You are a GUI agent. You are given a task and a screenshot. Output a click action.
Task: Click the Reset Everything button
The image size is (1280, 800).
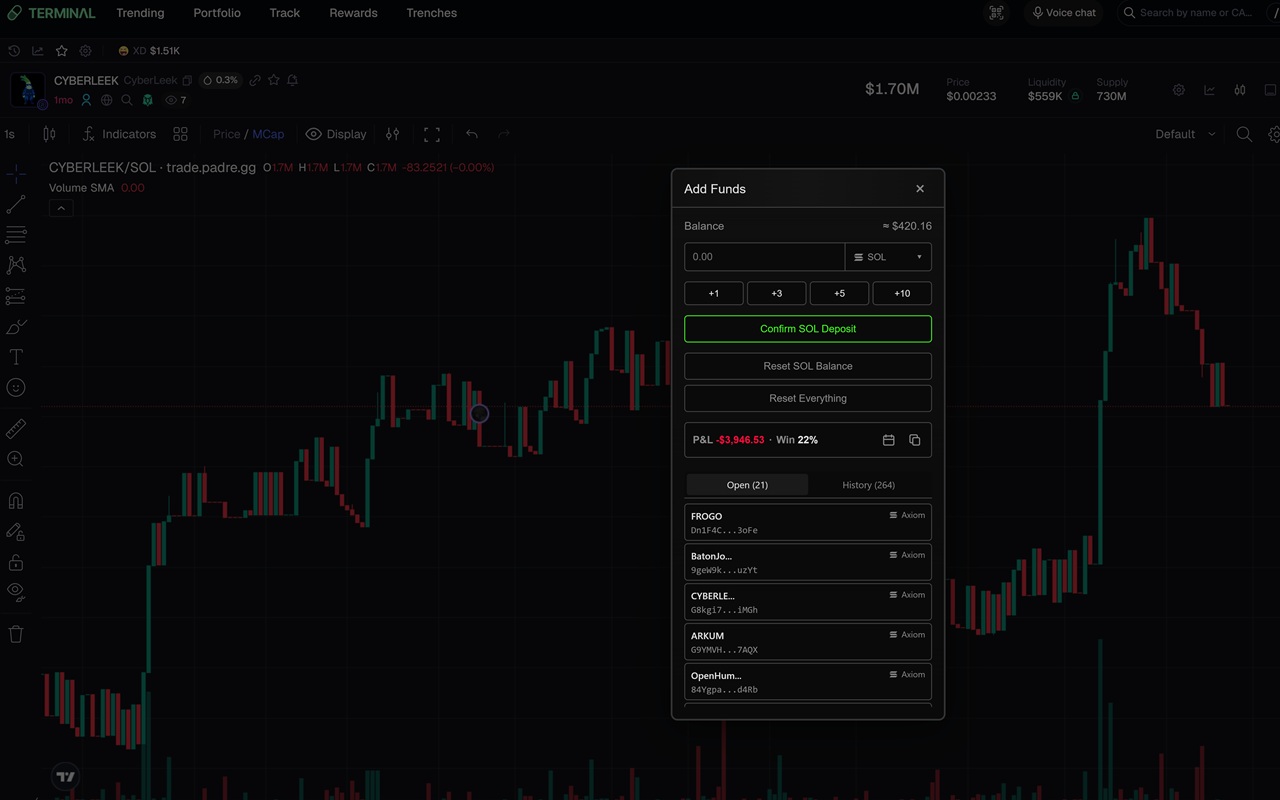(808, 398)
